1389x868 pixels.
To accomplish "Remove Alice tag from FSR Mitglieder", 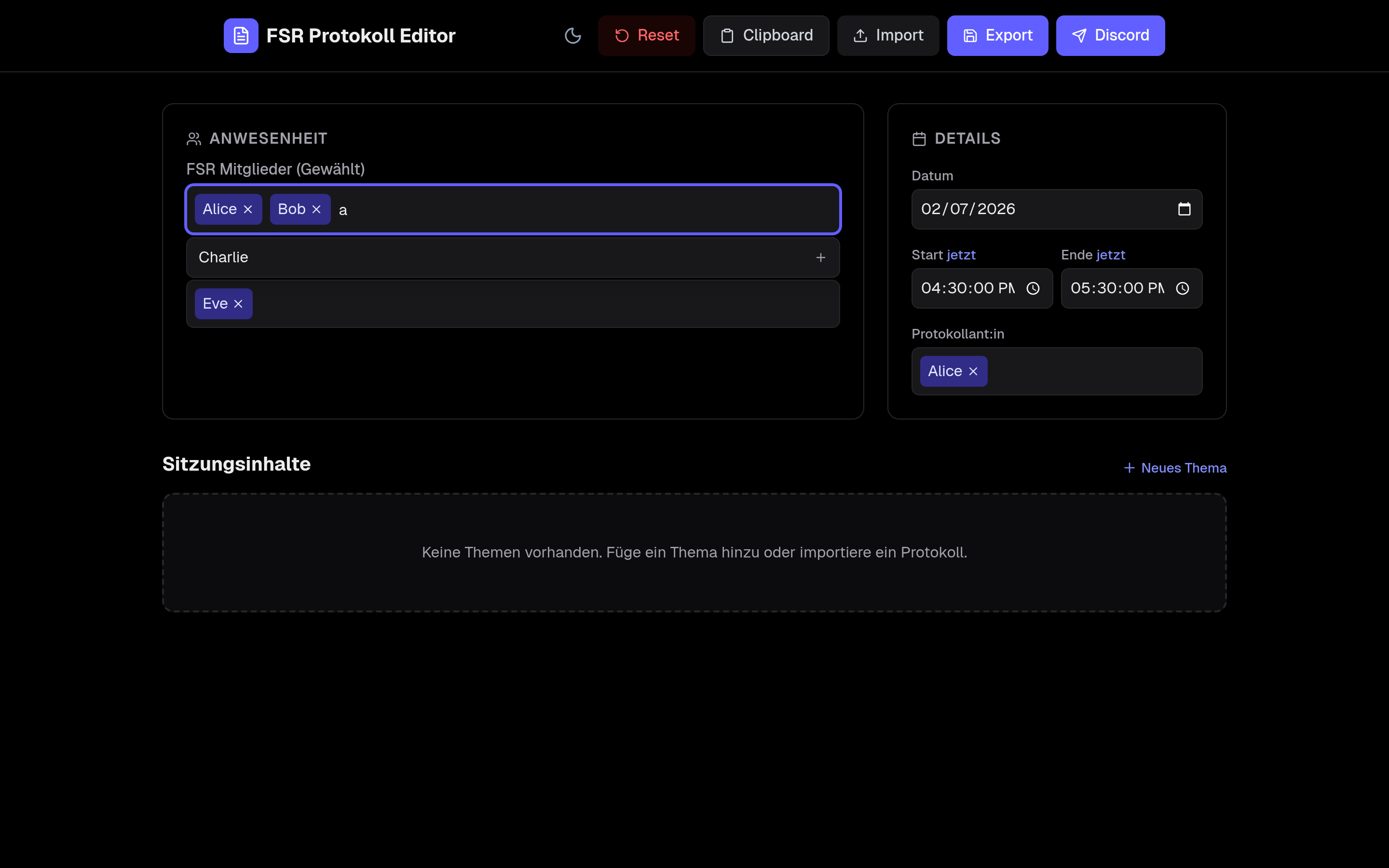I will (248, 210).
